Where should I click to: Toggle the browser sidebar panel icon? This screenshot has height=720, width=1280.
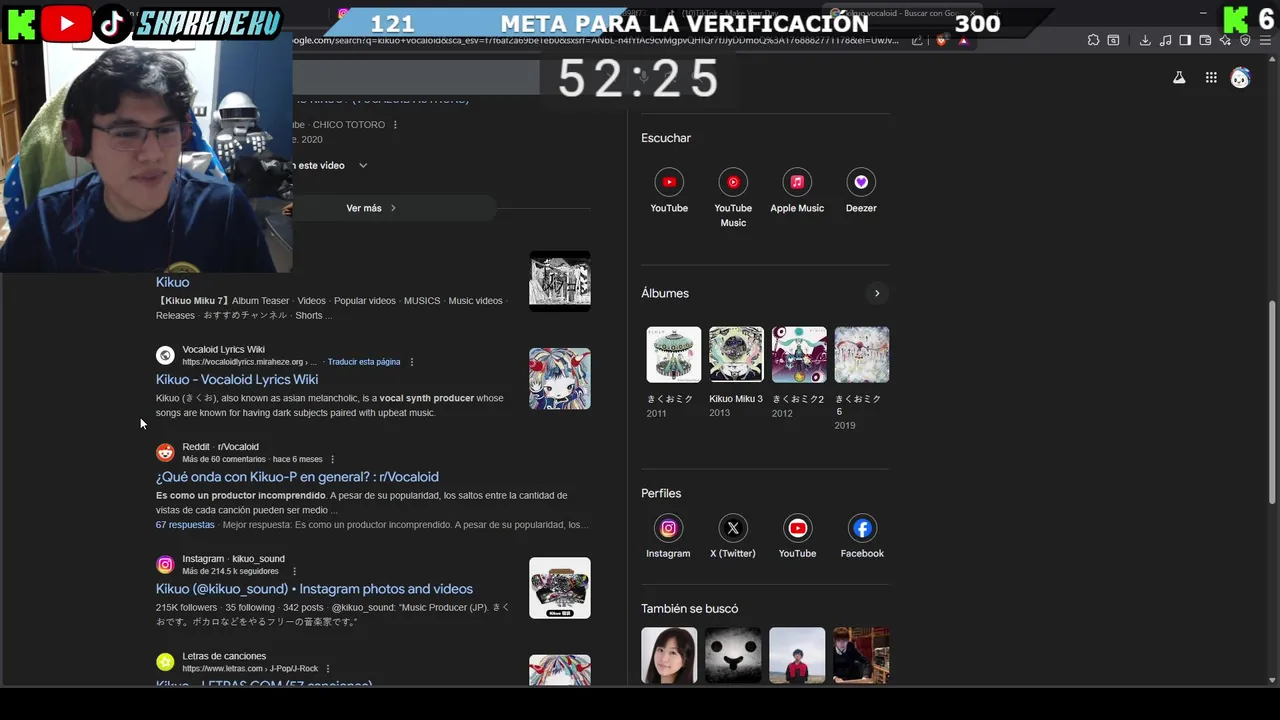pyautogui.click(x=1185, y=40)
